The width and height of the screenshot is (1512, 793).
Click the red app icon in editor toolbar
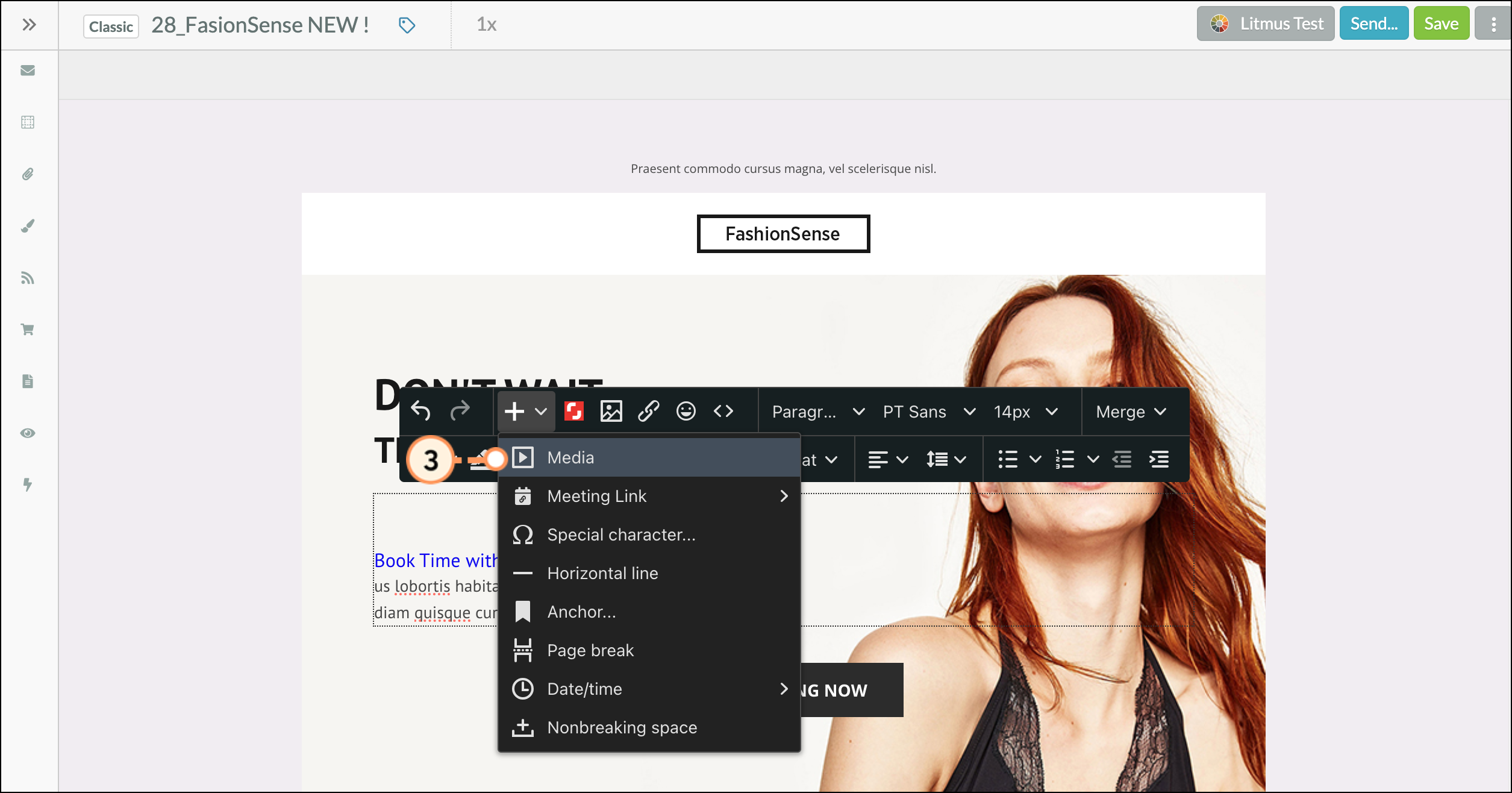(x=574, y=411)
